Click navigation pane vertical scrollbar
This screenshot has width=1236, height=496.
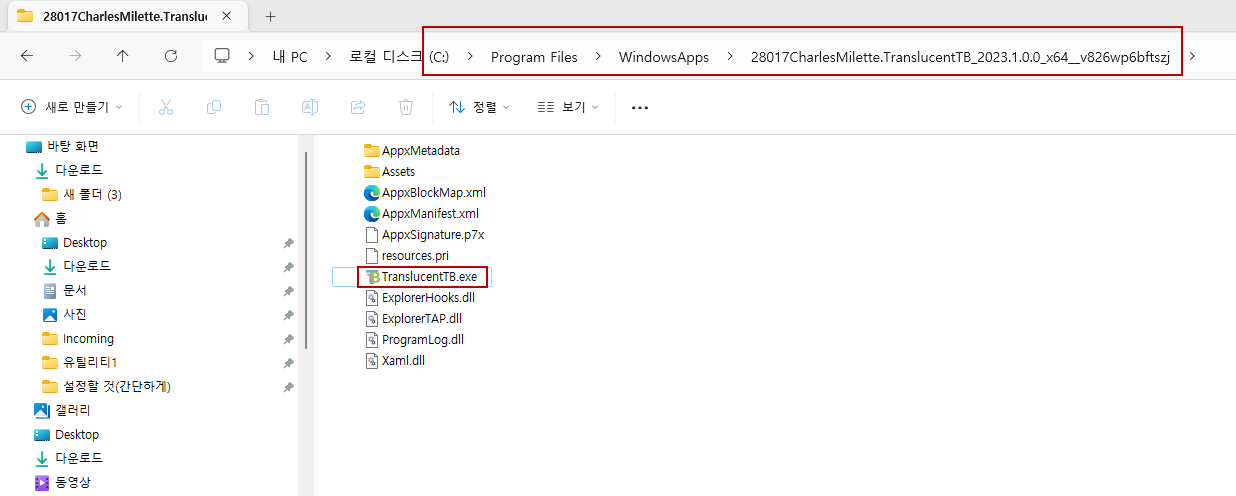(306, 252)
